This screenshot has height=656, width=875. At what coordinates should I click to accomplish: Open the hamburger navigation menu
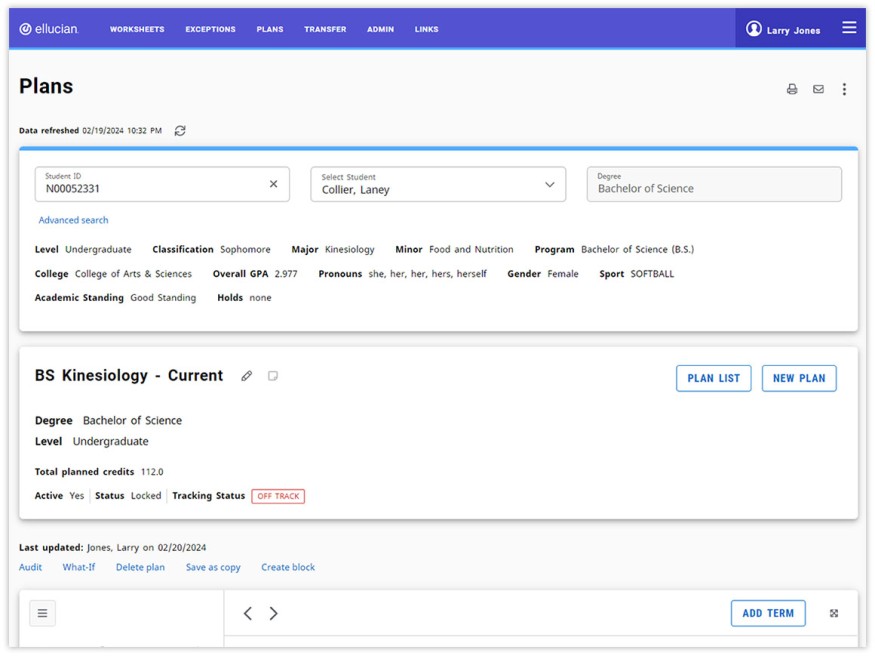(849, 27)
